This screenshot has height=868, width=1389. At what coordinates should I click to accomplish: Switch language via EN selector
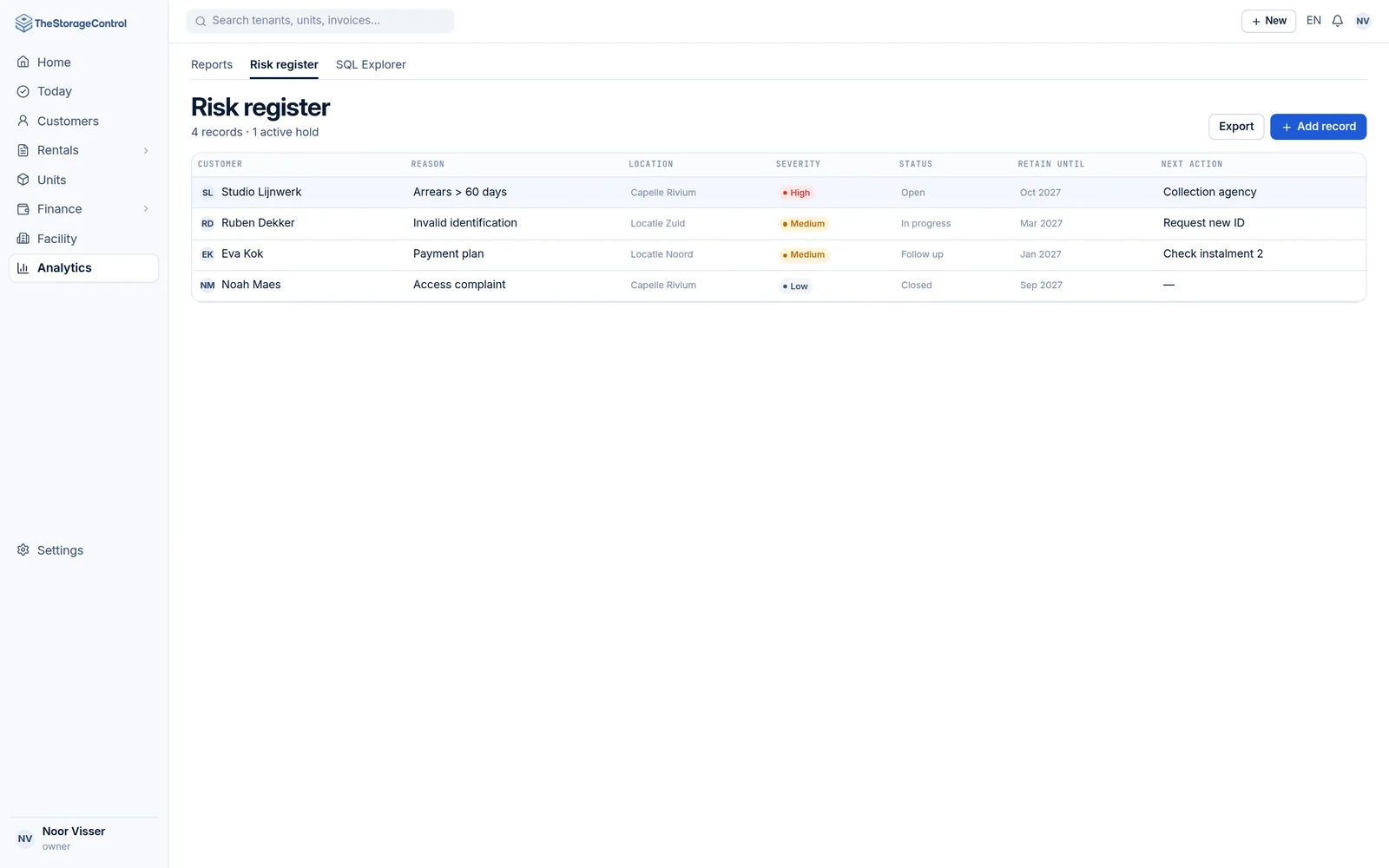pyautogui.click(x=1313, y=21)
